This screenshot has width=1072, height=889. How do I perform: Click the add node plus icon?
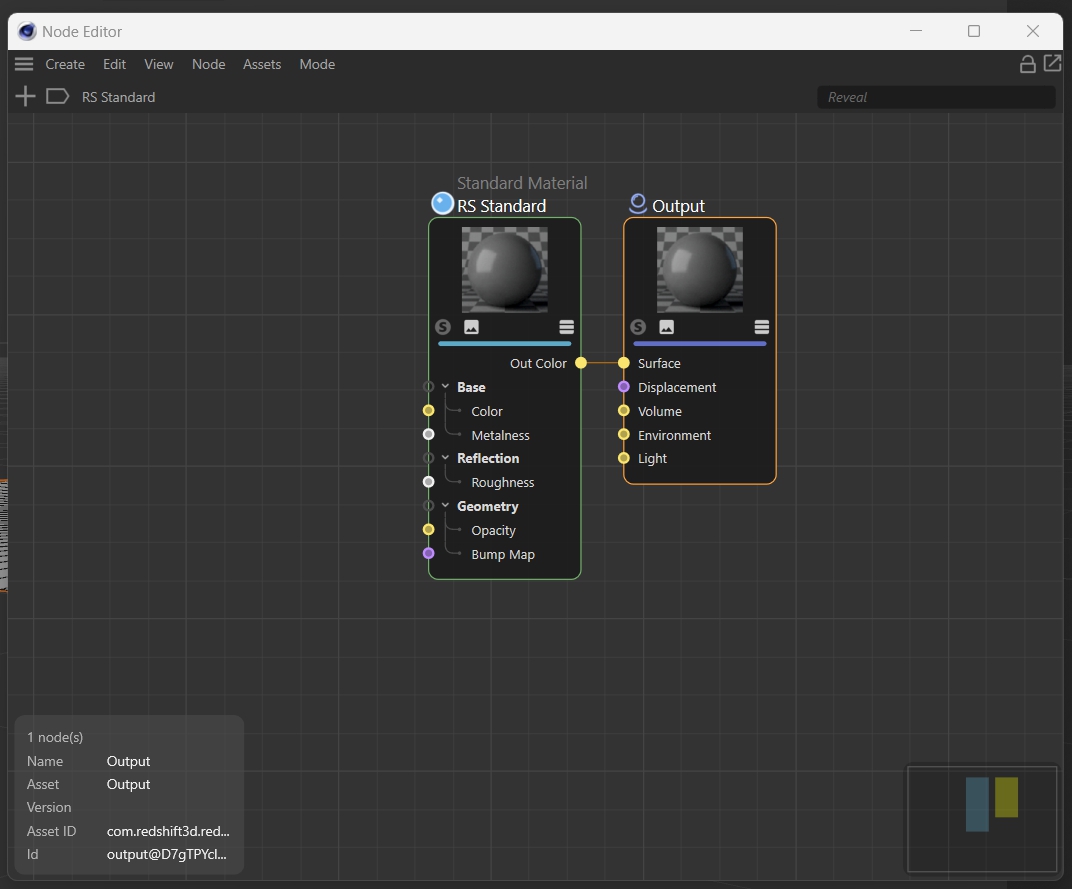point(25,96)
